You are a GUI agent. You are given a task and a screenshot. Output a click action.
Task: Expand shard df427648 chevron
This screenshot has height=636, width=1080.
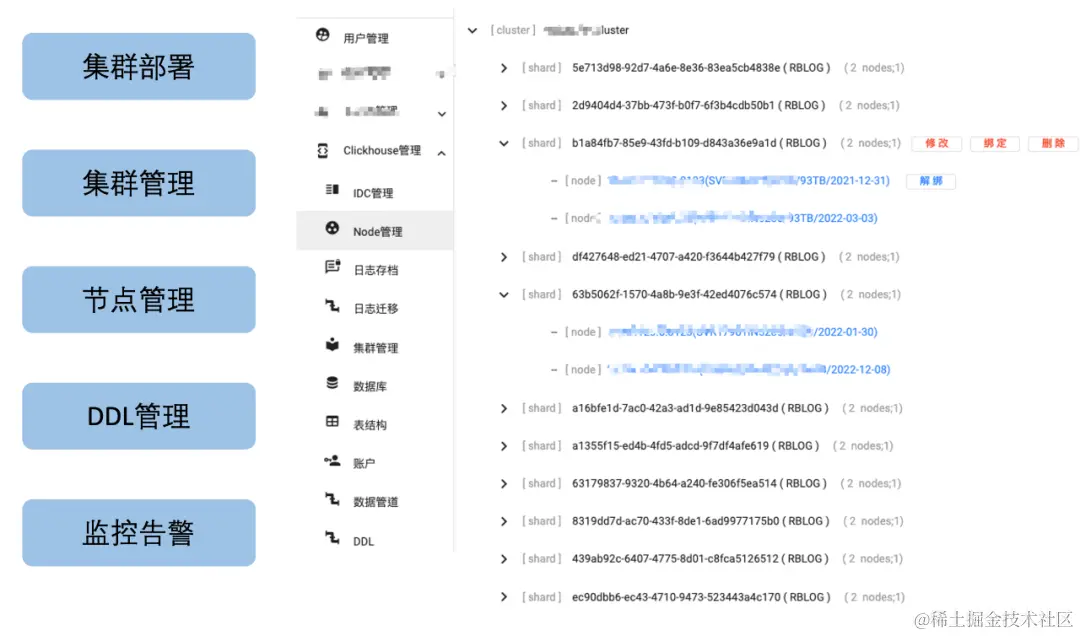pos(504,257)
